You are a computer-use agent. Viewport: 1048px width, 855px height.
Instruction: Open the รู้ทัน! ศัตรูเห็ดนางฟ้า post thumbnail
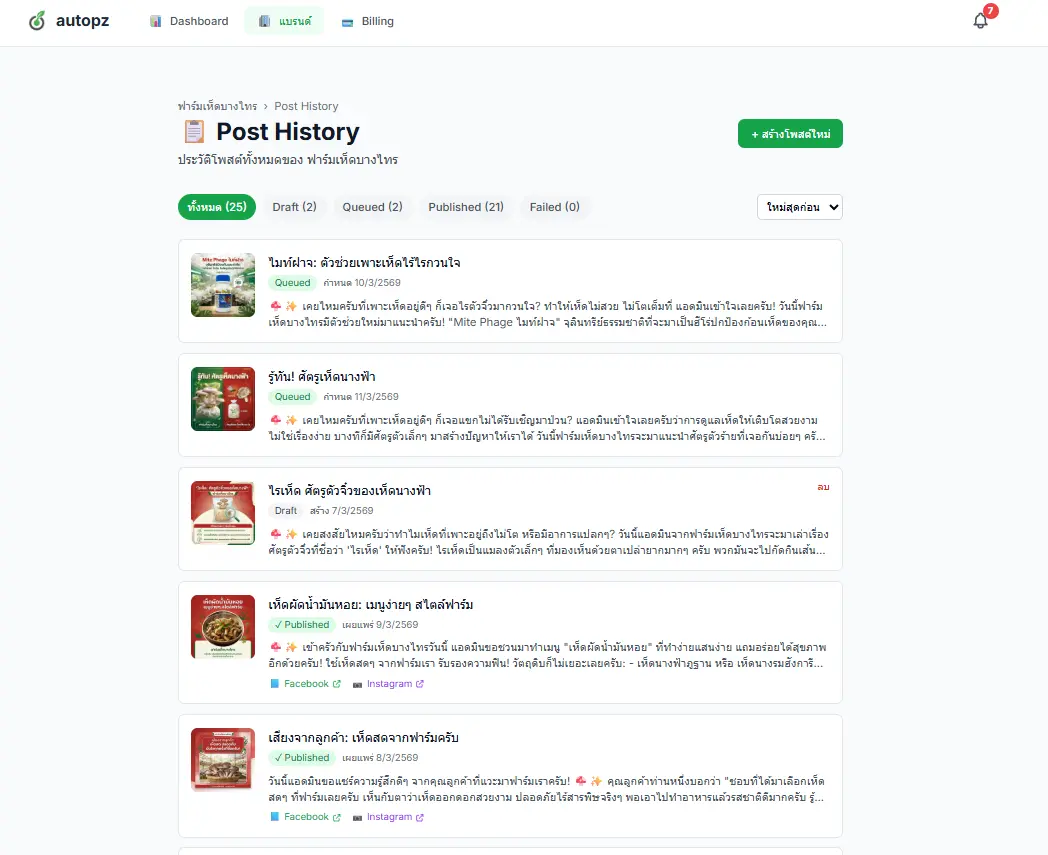click(223, 399)
